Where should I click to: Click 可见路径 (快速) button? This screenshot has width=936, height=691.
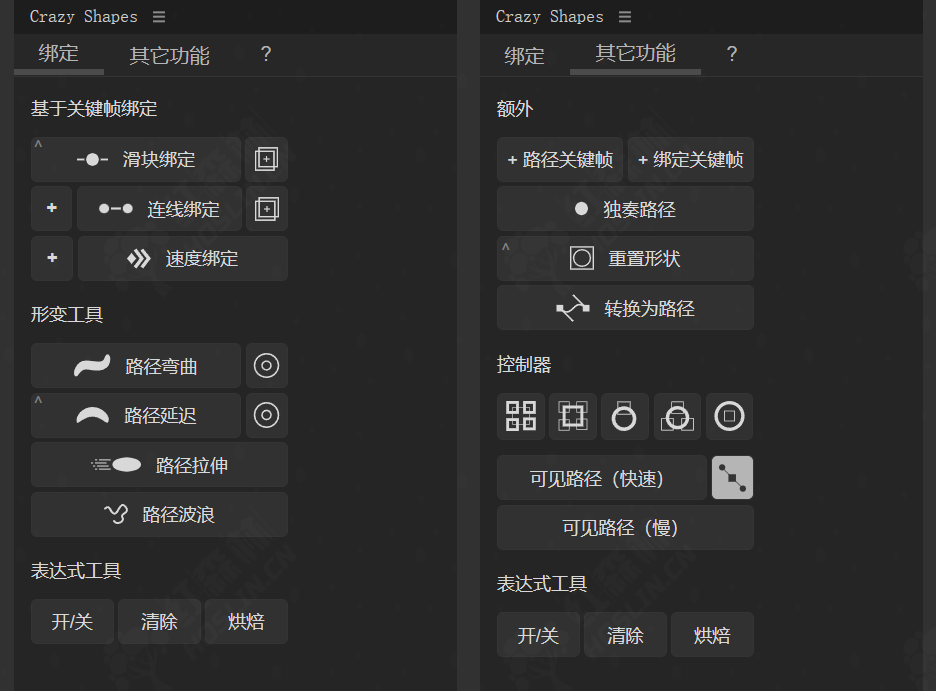(x=602, y=478)
